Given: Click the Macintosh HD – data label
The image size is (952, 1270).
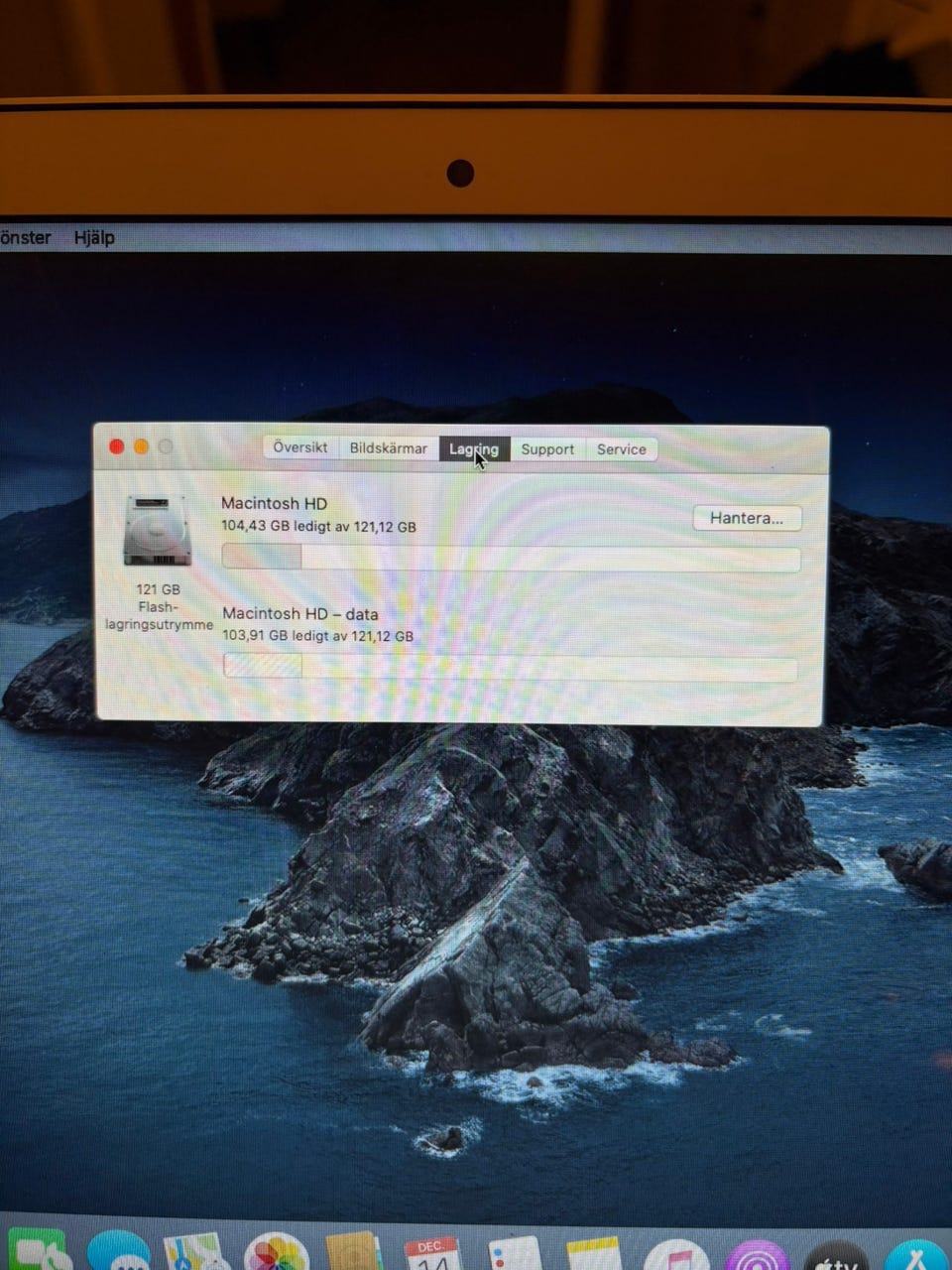Looking at the screenshot, I should click(299, 613).
